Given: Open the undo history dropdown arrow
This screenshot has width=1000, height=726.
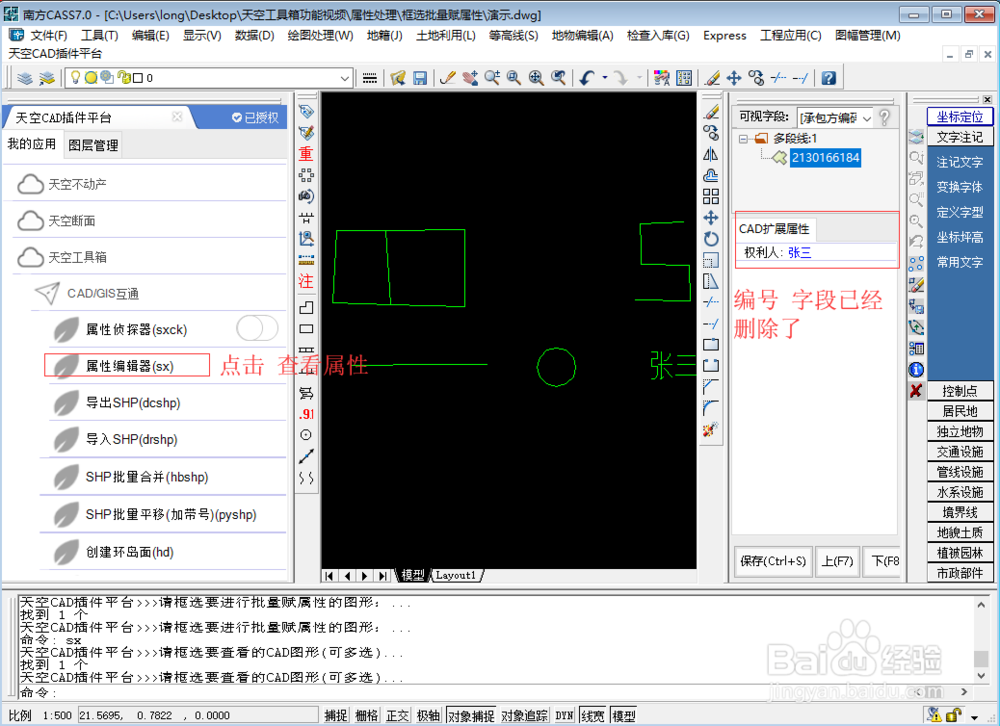Looking at the screenshot, I should click(605, 78).
